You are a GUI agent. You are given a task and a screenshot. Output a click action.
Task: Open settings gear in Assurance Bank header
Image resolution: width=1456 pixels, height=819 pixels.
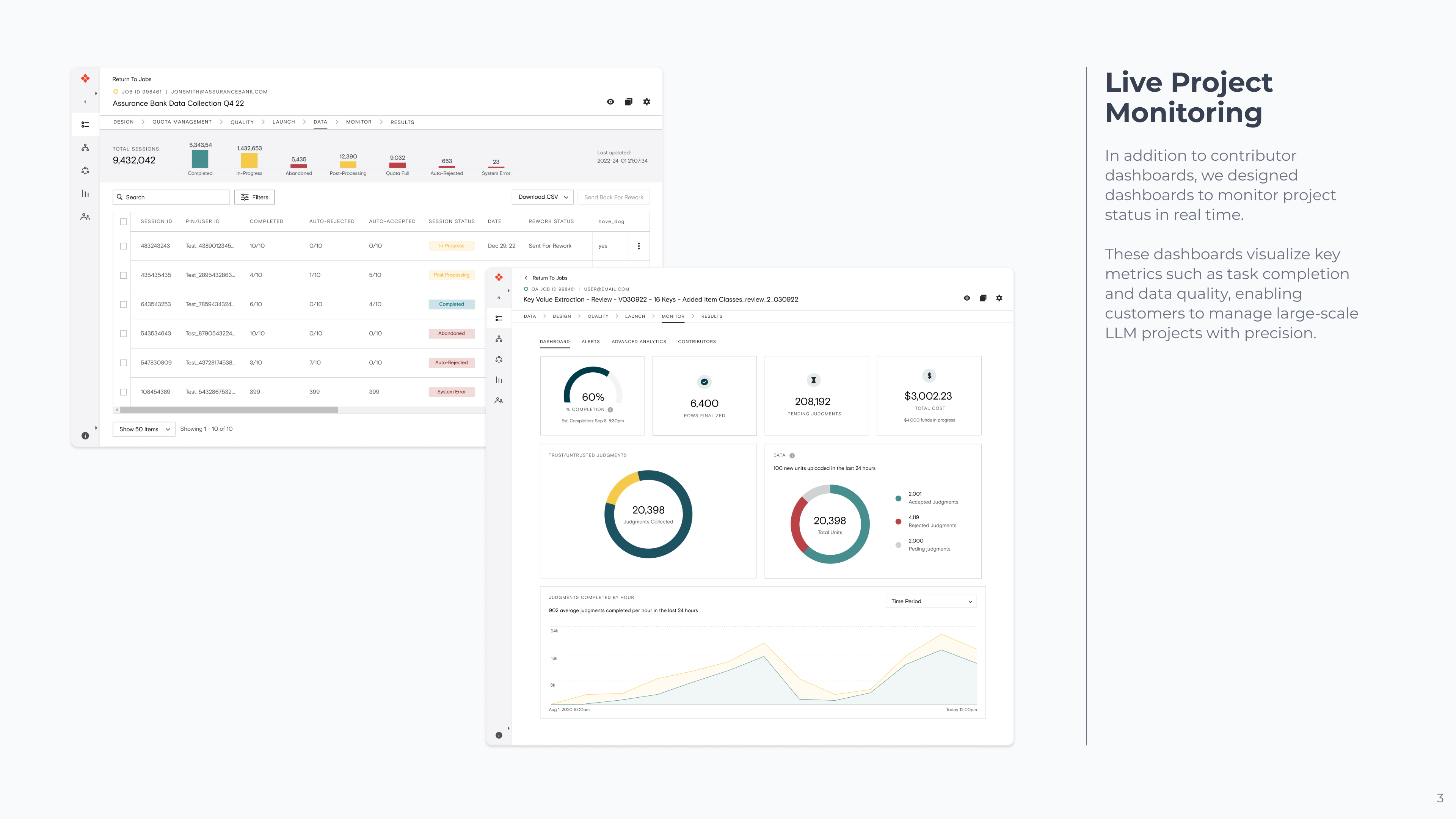(x=646, y=102)
